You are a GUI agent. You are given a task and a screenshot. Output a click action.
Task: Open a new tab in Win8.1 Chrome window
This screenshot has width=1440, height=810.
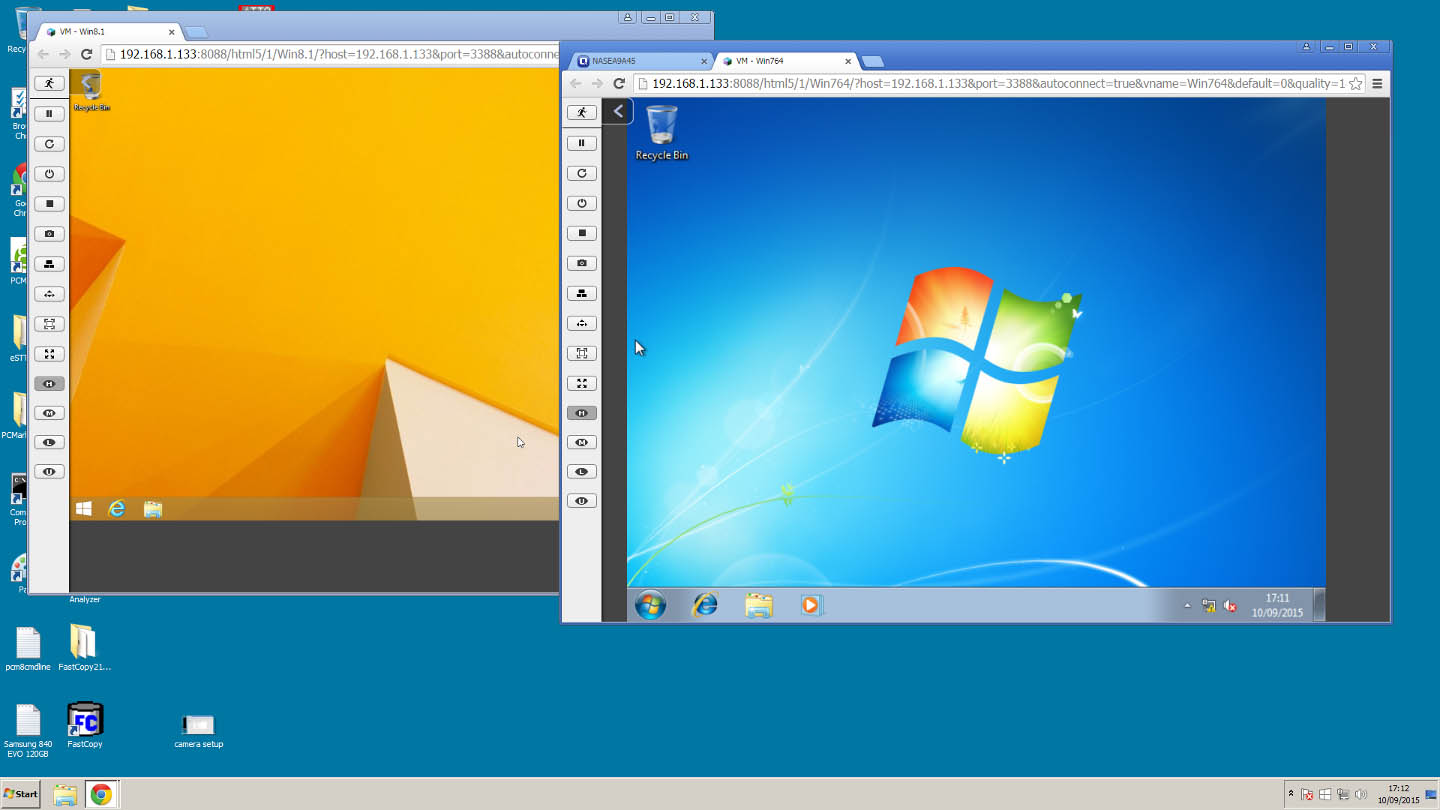pyautogui.click(x=196, y=33)
